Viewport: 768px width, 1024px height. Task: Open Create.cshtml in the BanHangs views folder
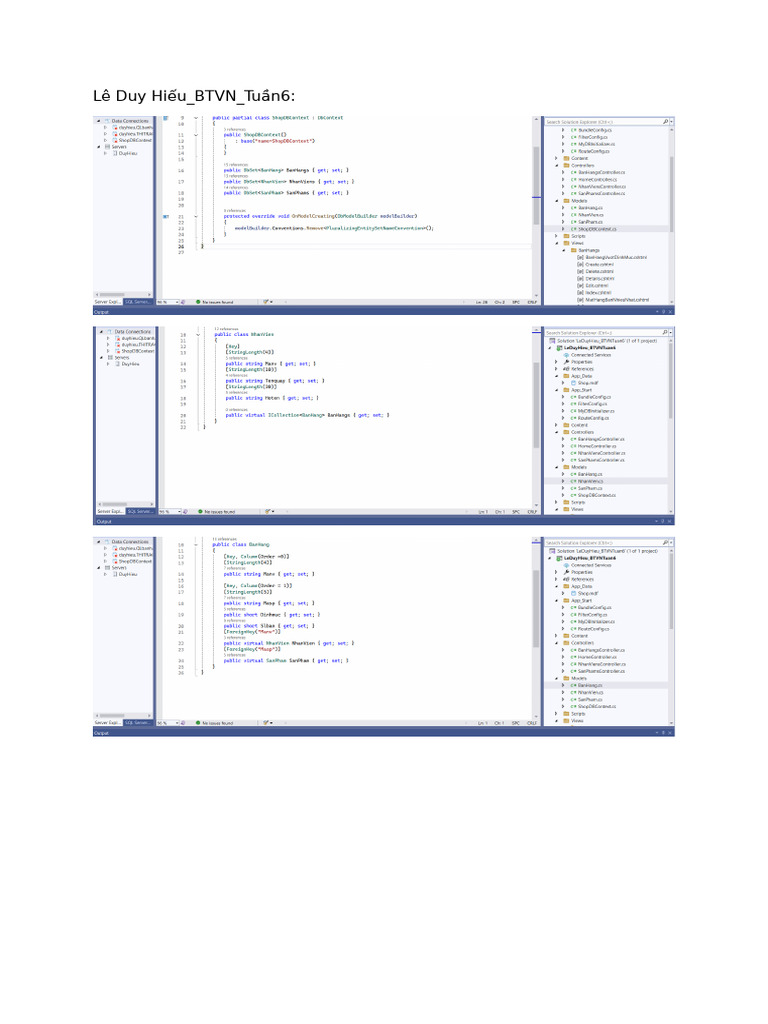[598, 264]
